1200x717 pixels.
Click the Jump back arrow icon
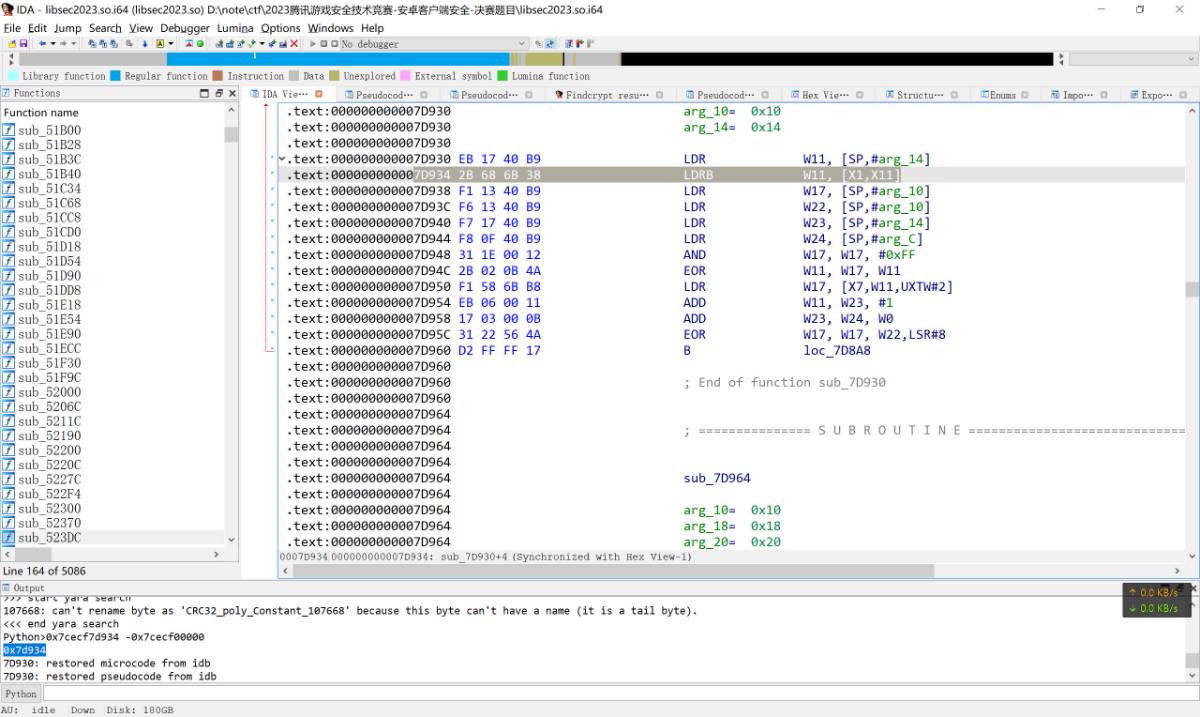[40, 44]
